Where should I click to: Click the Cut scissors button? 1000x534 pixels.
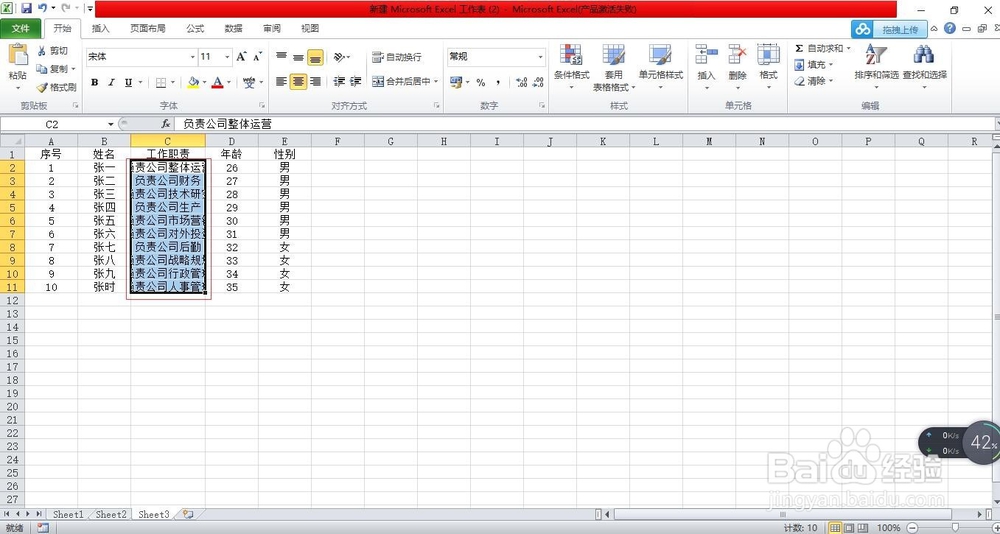tap(52, 51)
